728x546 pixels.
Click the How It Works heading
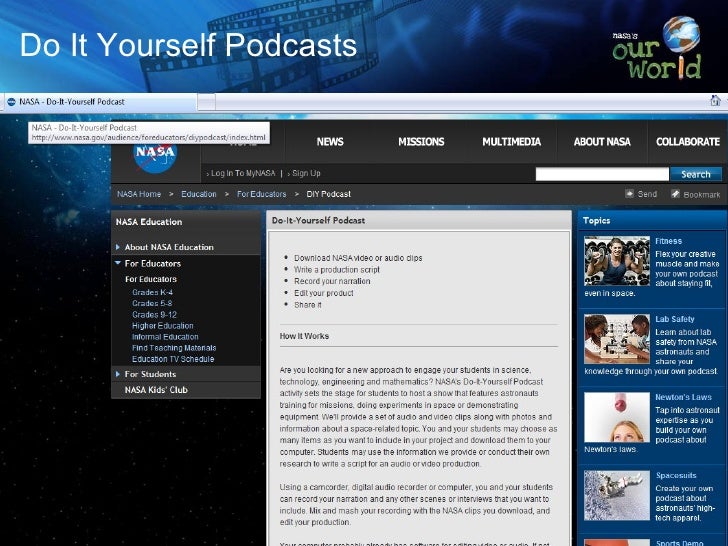point(304,336)
